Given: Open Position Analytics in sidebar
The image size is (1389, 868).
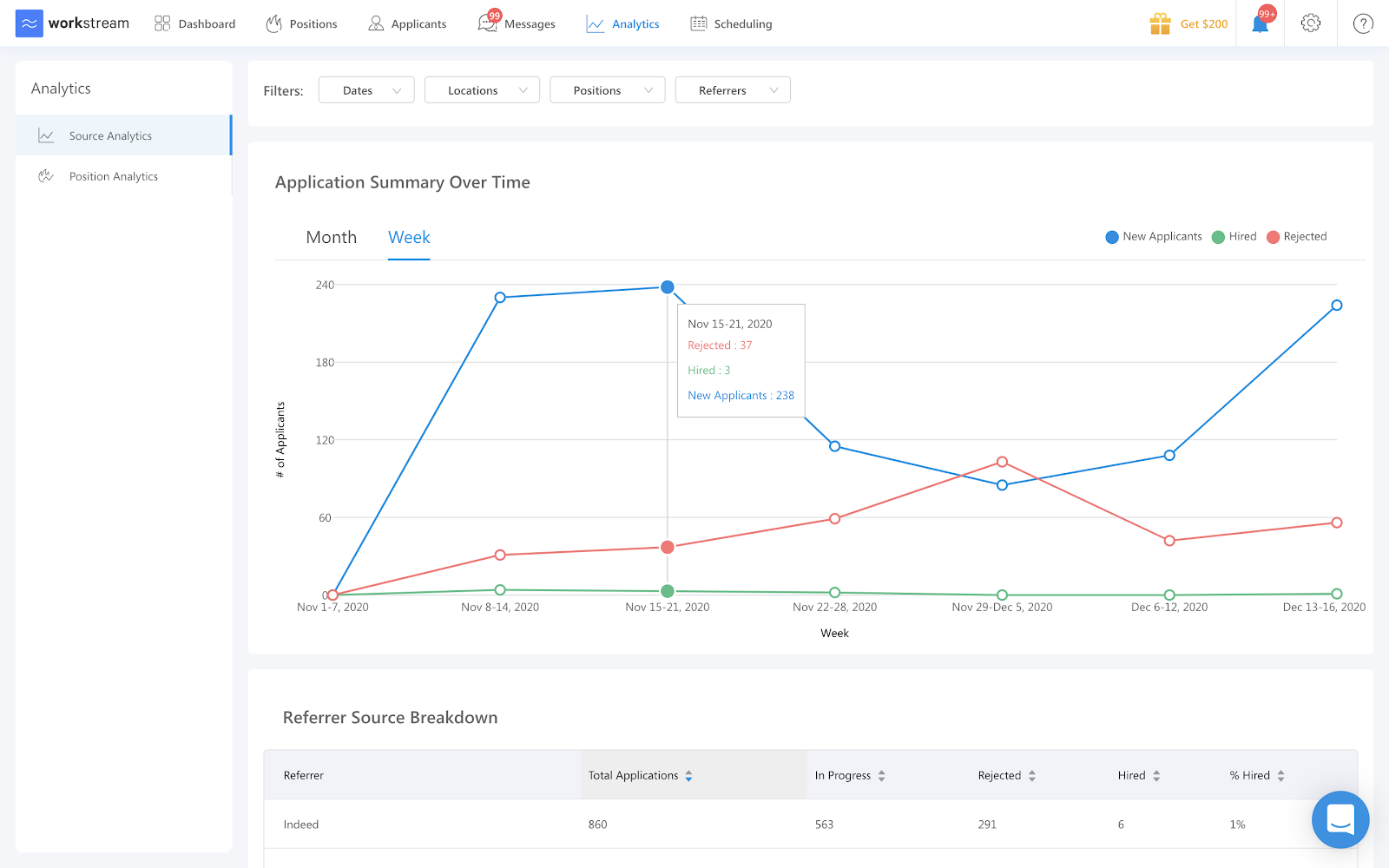Looking at the screenshot, I should (x=113, y=176).
